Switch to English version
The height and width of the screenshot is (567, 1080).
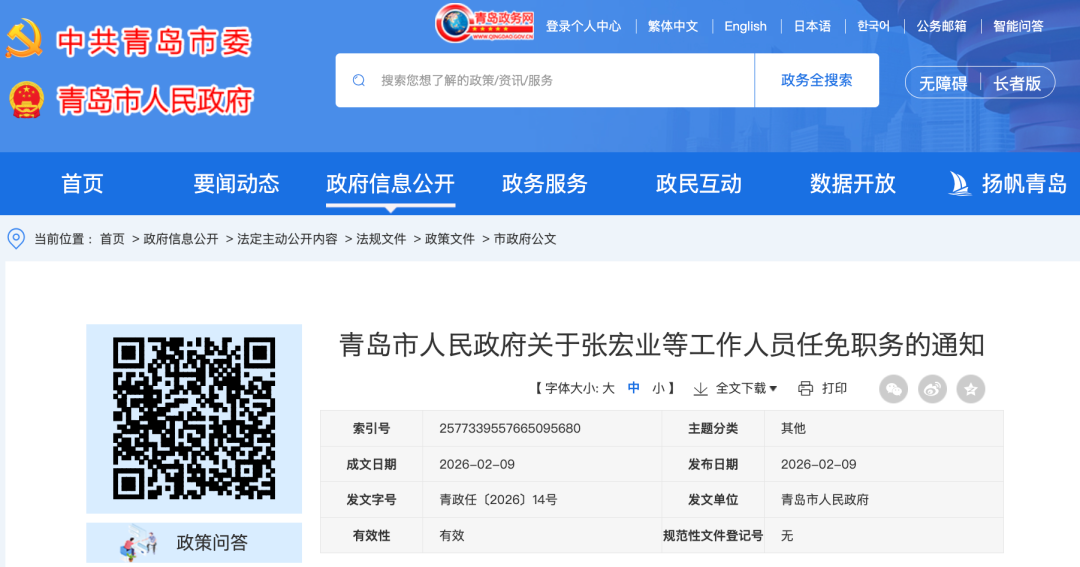745,26
